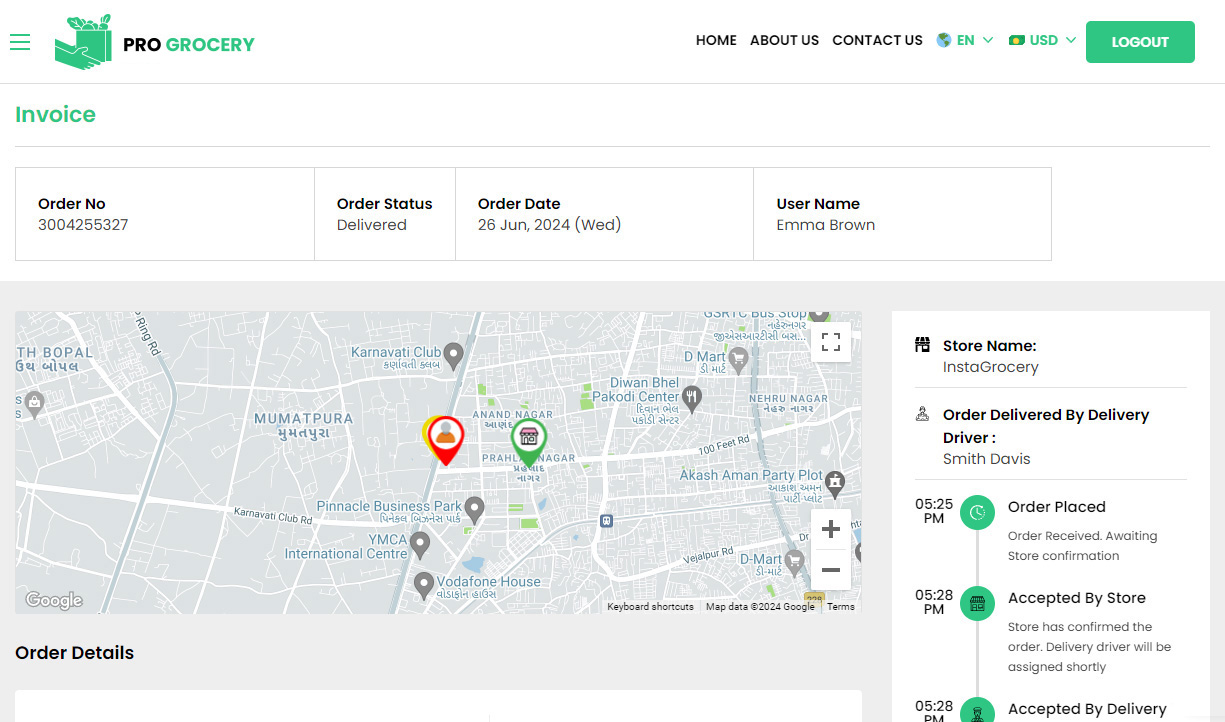Click the D Mart shopping marker

click(739, 358)
